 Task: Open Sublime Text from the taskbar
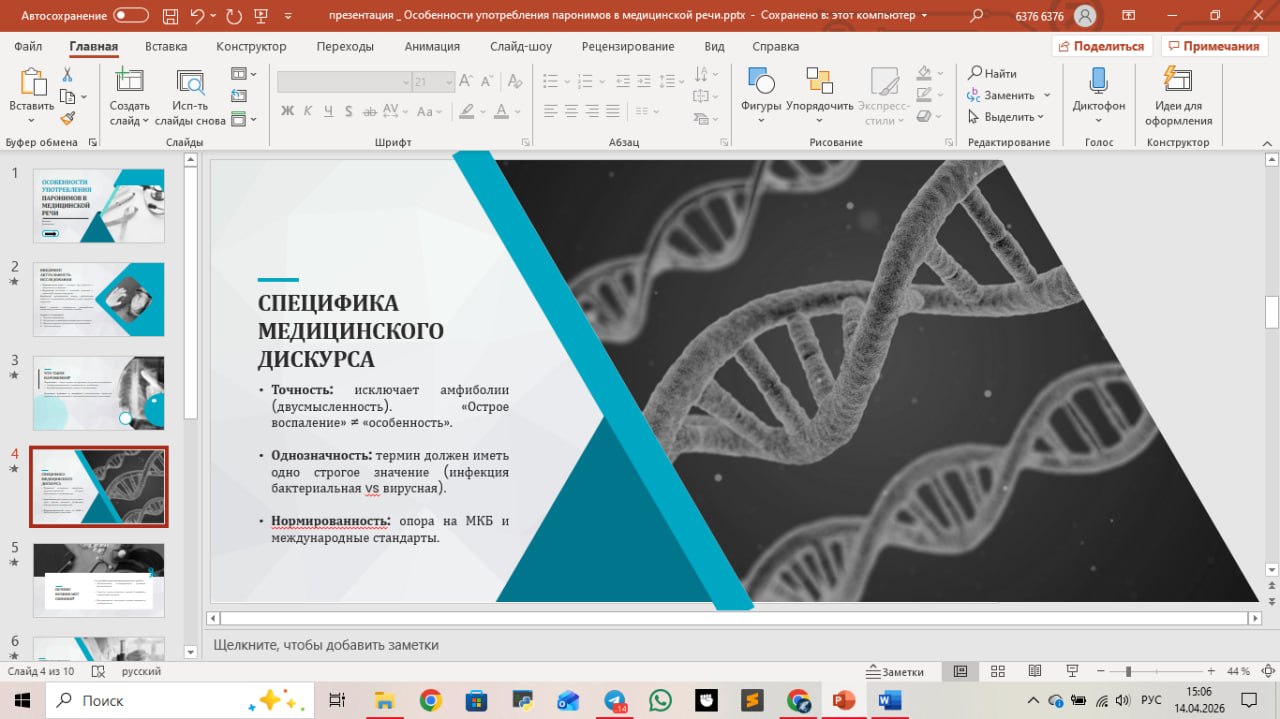[x=752, y=701]
